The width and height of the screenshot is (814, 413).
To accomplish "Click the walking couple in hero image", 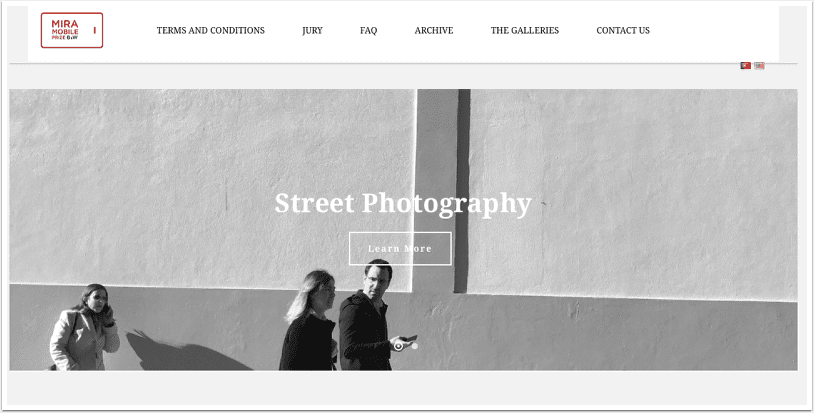I will 345,315.
